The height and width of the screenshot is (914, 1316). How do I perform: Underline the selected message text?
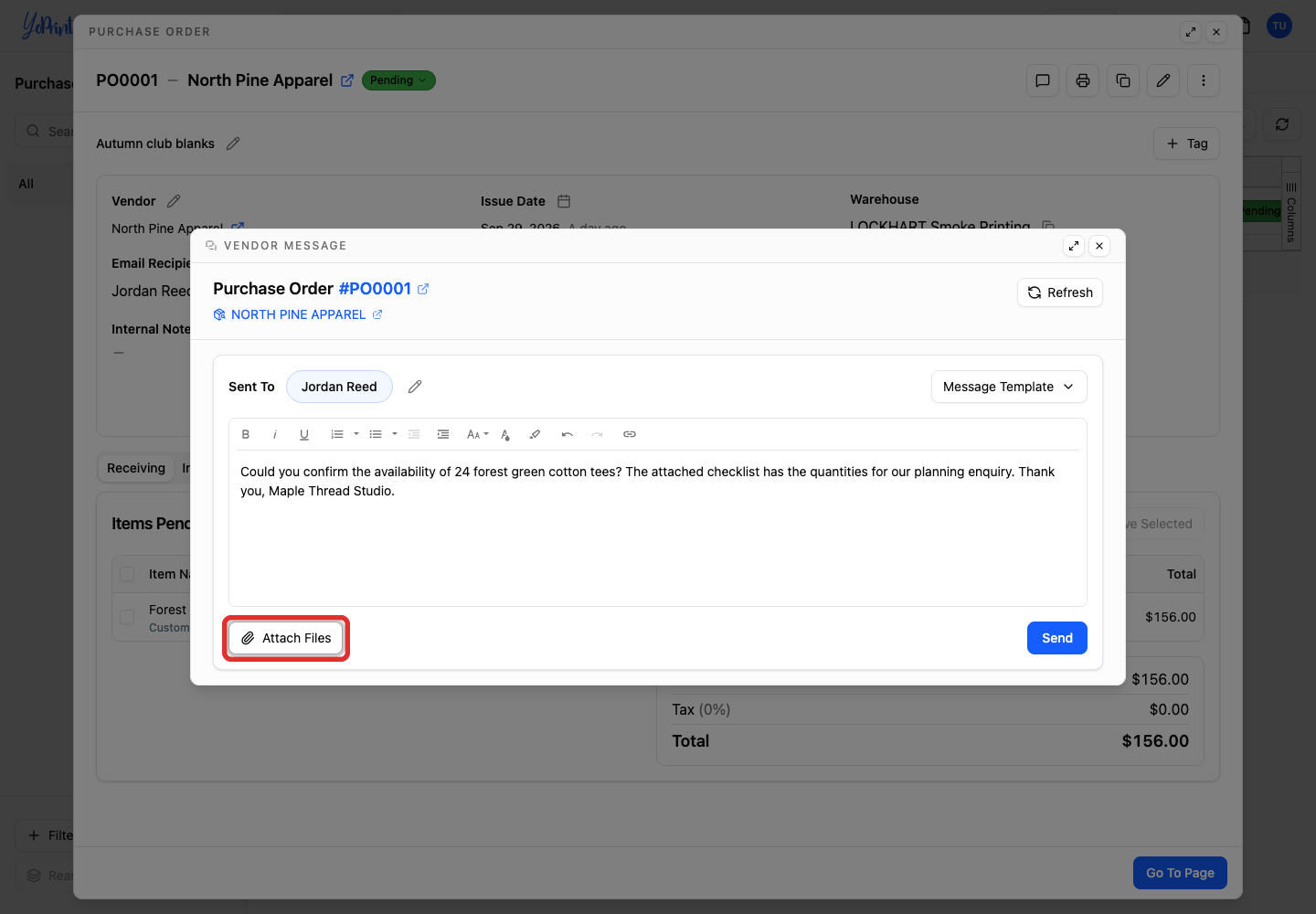pyautogui.click(x=304, y=434)
